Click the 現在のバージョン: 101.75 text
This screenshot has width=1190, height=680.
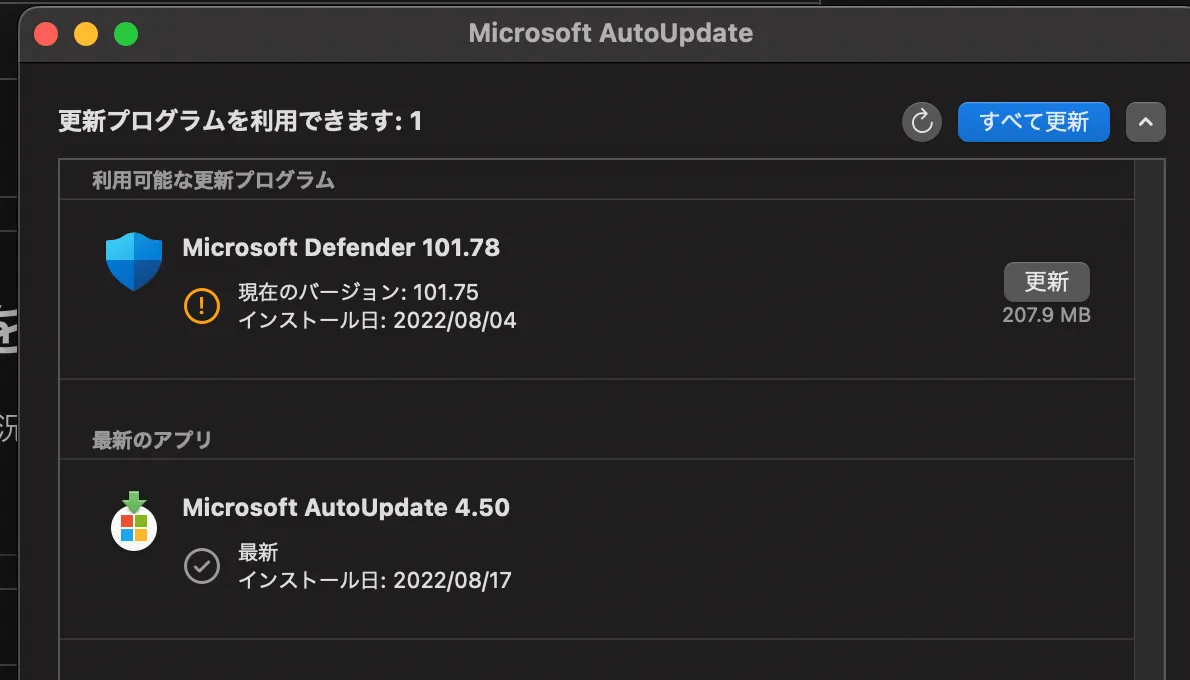(358, 292)
